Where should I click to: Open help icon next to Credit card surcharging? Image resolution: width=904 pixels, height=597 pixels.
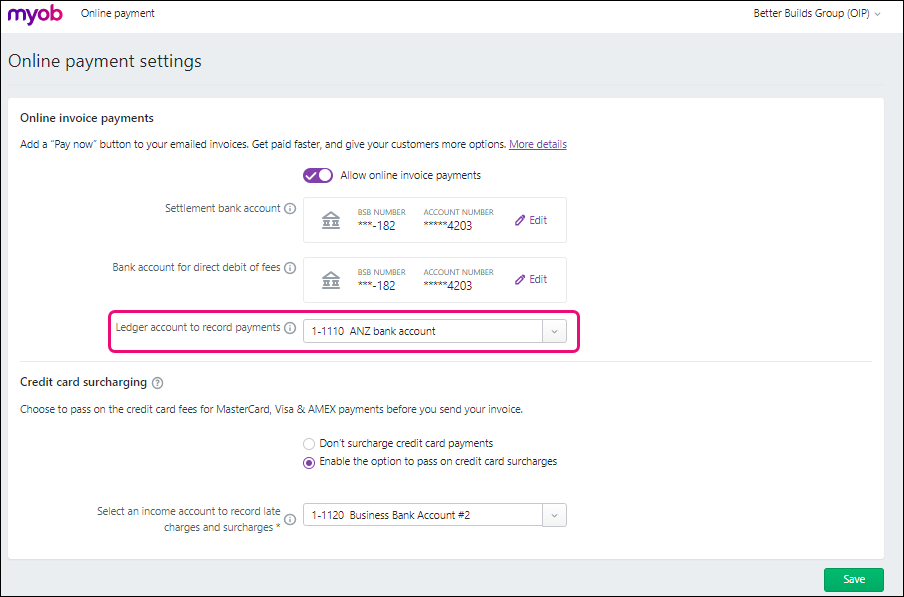point(158,383)
